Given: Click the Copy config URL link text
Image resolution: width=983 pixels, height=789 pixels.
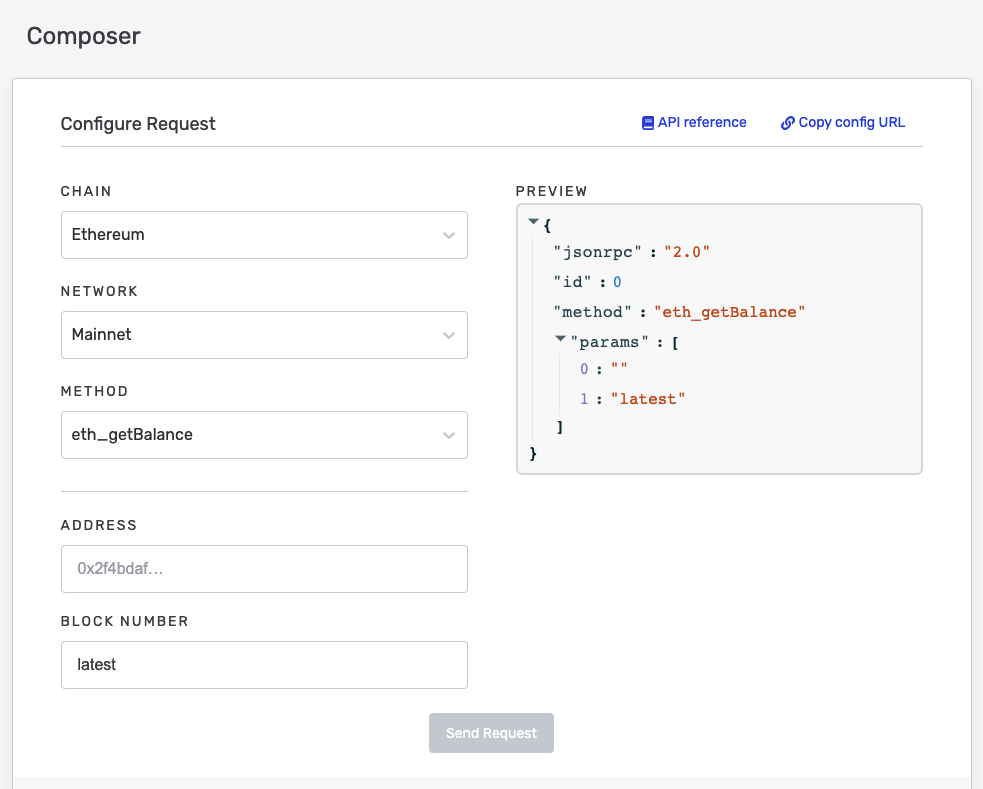Looking at the screenshot, I should tap(851, 123).
